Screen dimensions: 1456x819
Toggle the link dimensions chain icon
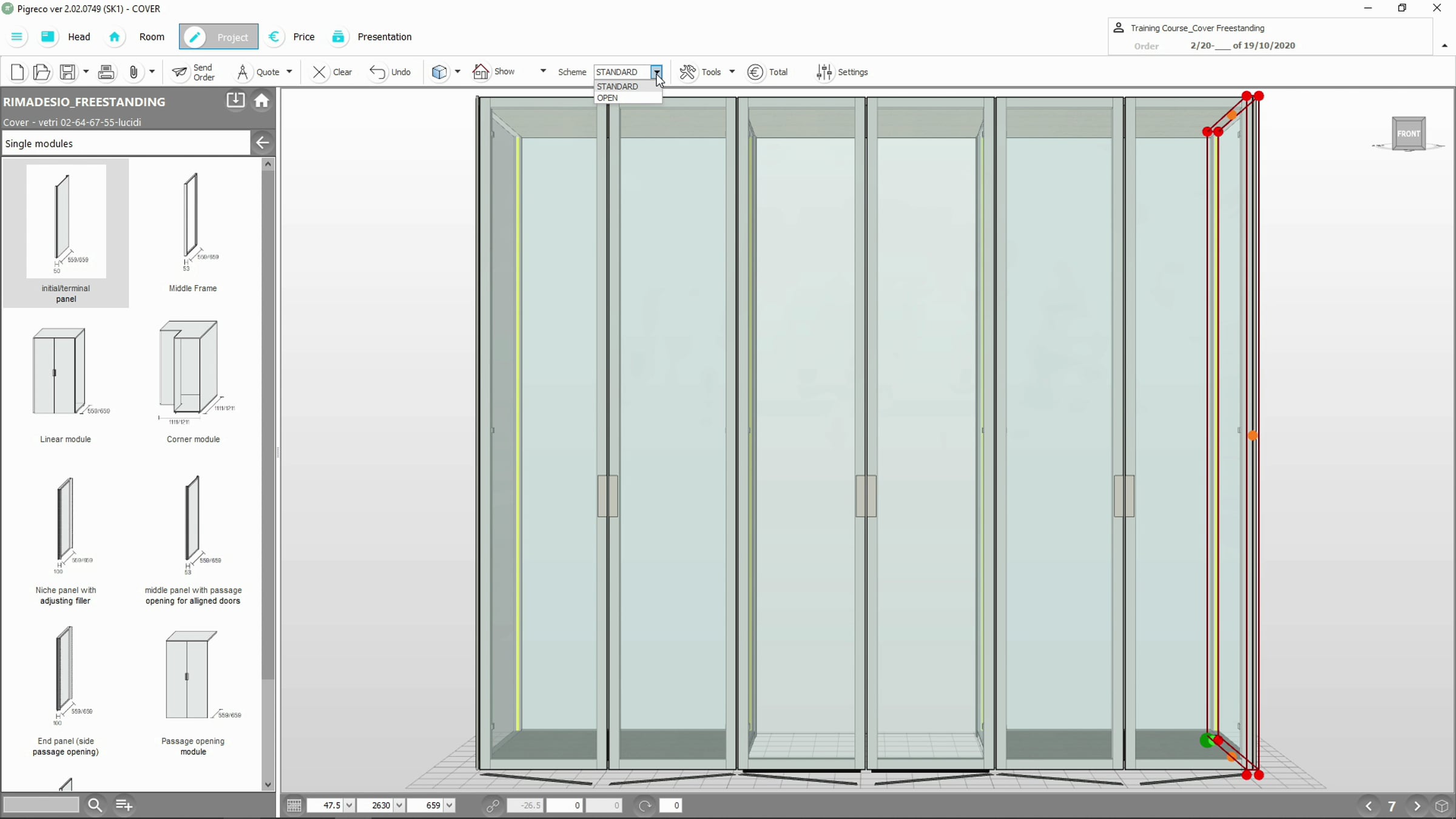coord(493,806)
